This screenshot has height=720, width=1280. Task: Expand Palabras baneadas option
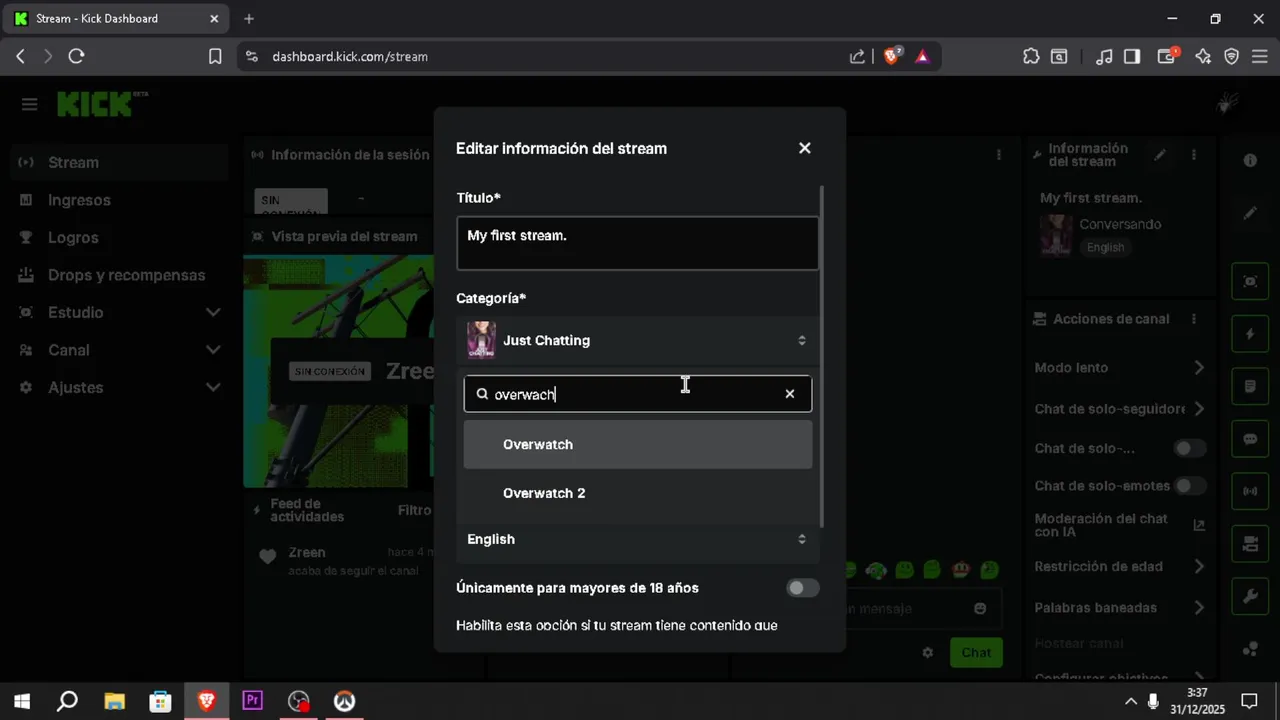click(1119, 608)
